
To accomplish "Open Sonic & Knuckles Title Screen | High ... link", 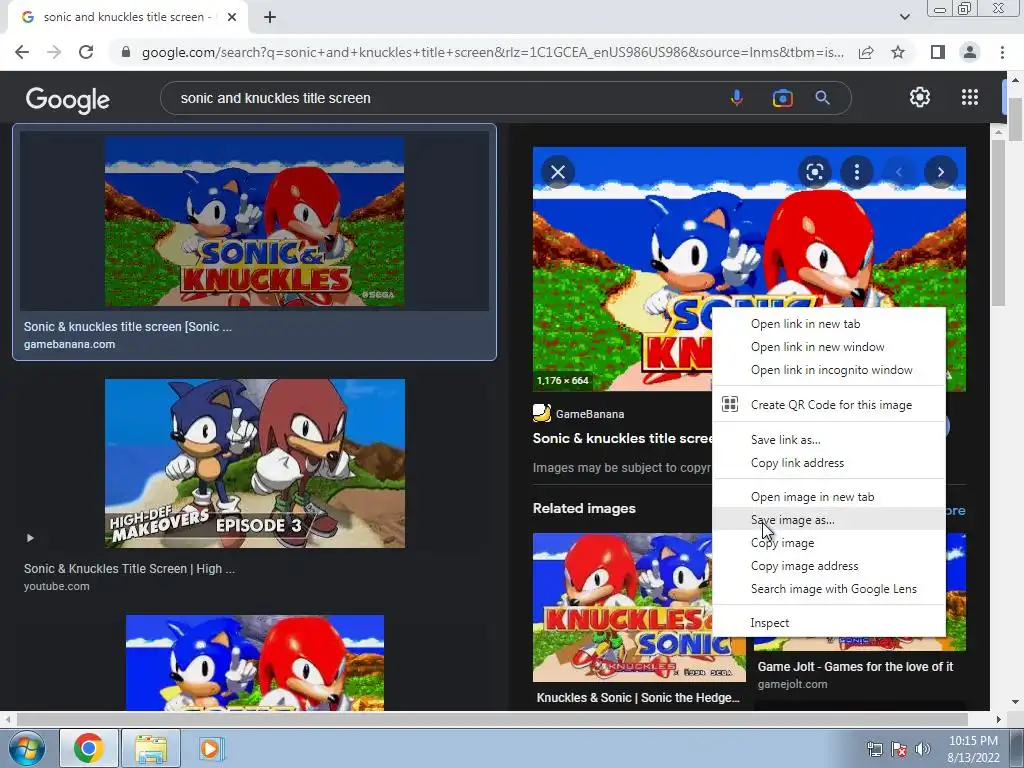I will coord(129,569).
